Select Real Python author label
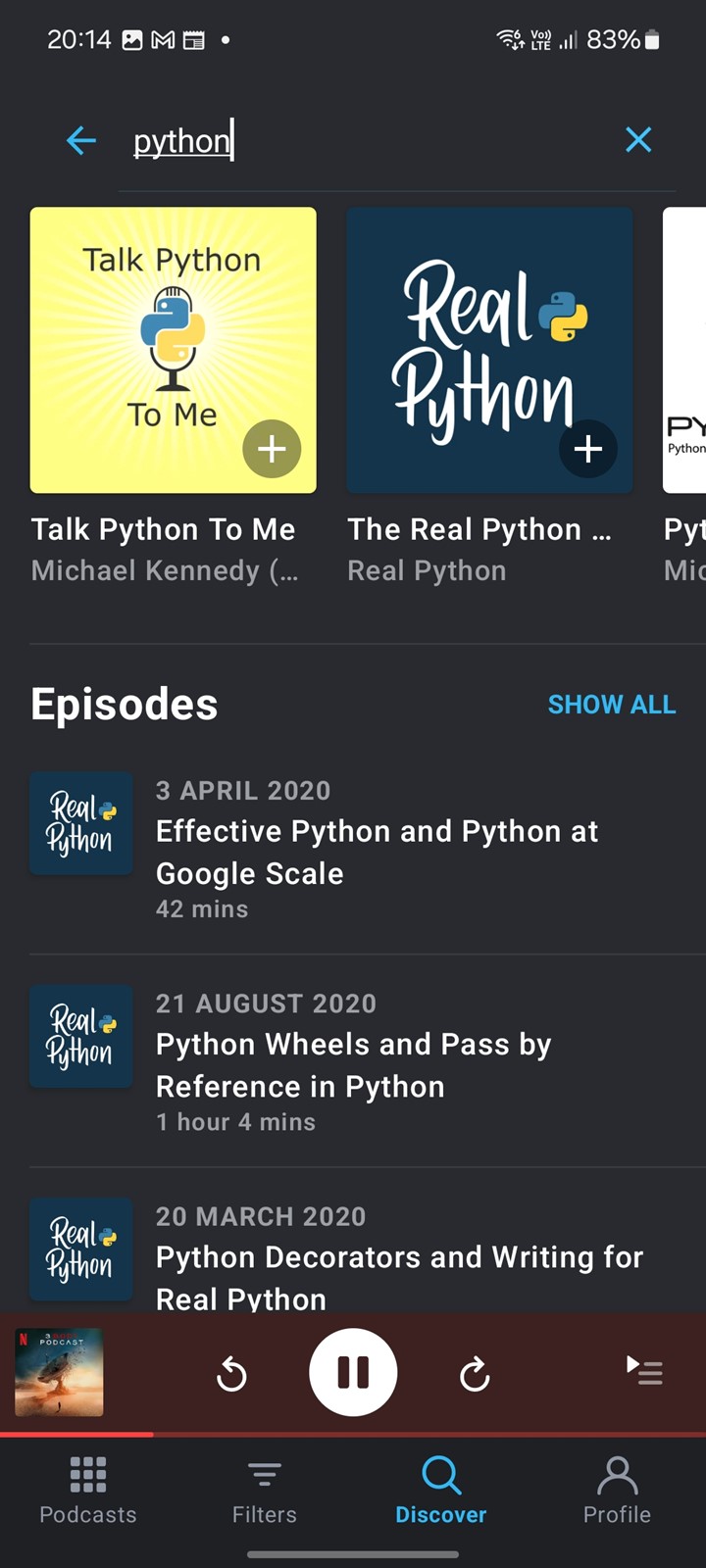 click(x=427, y=570)
